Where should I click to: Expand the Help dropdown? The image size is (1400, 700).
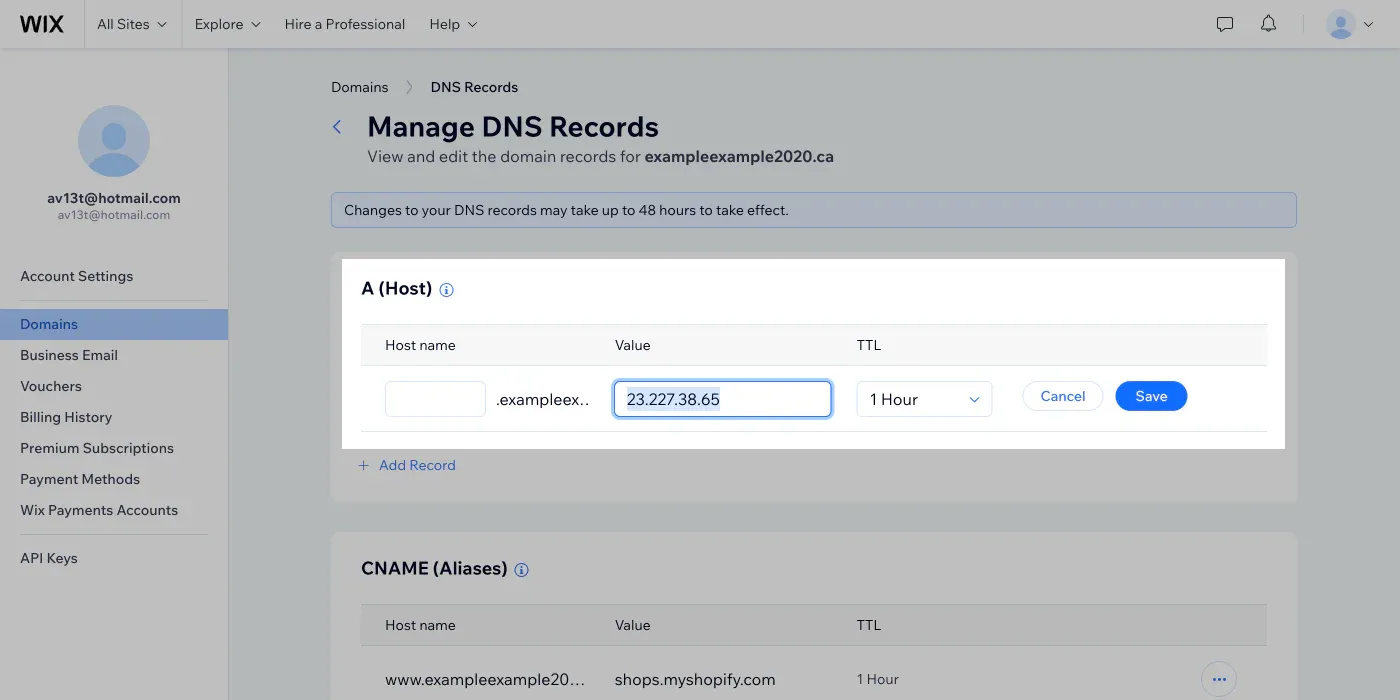(x=454, y=24)
